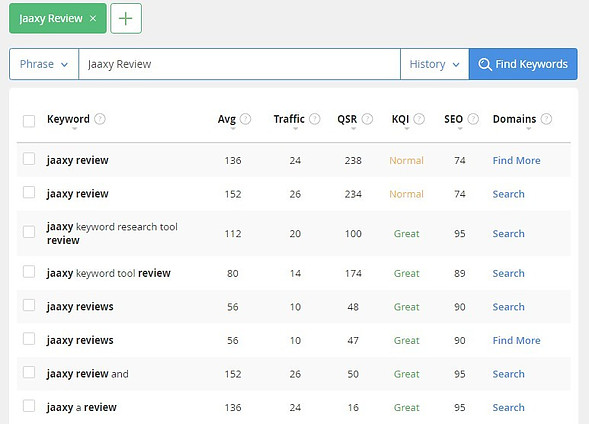The width and height of the screenshot is (589, 424).
Task: Open the Avg column help icon
Action: [245, 119]
